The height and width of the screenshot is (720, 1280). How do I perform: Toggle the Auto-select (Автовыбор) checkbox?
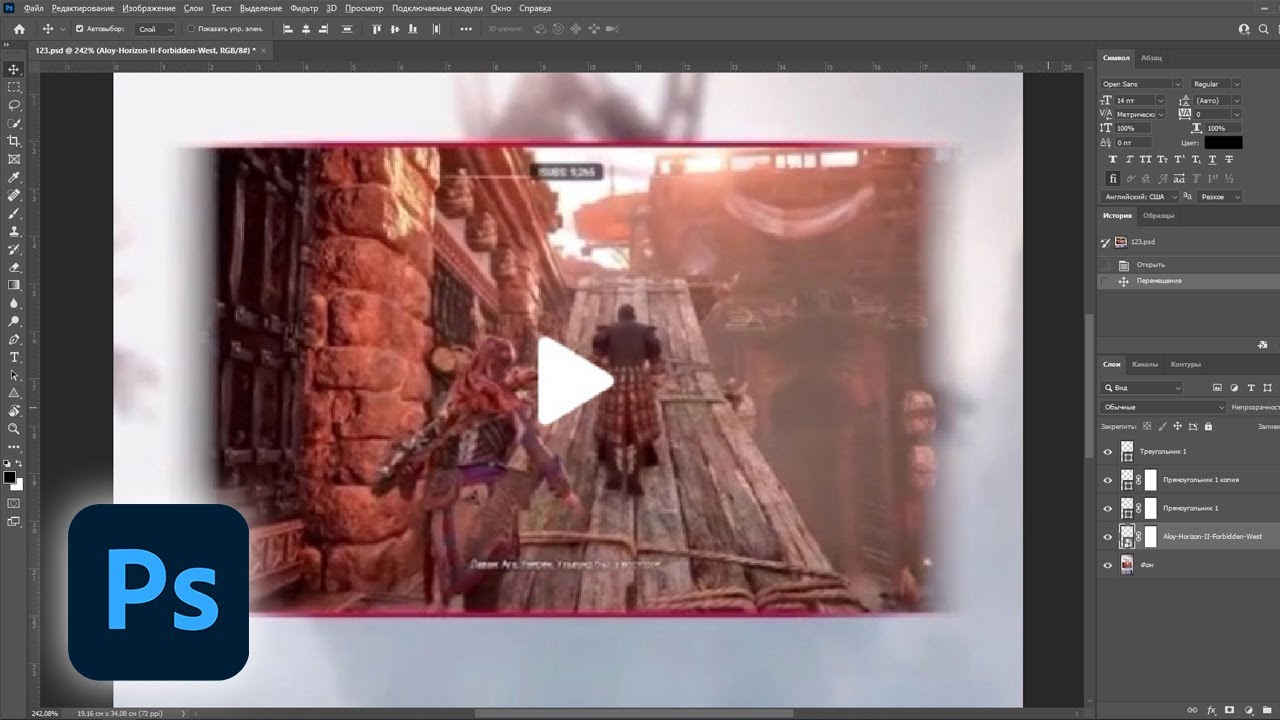pyautogui.click(x=80, y=29)
